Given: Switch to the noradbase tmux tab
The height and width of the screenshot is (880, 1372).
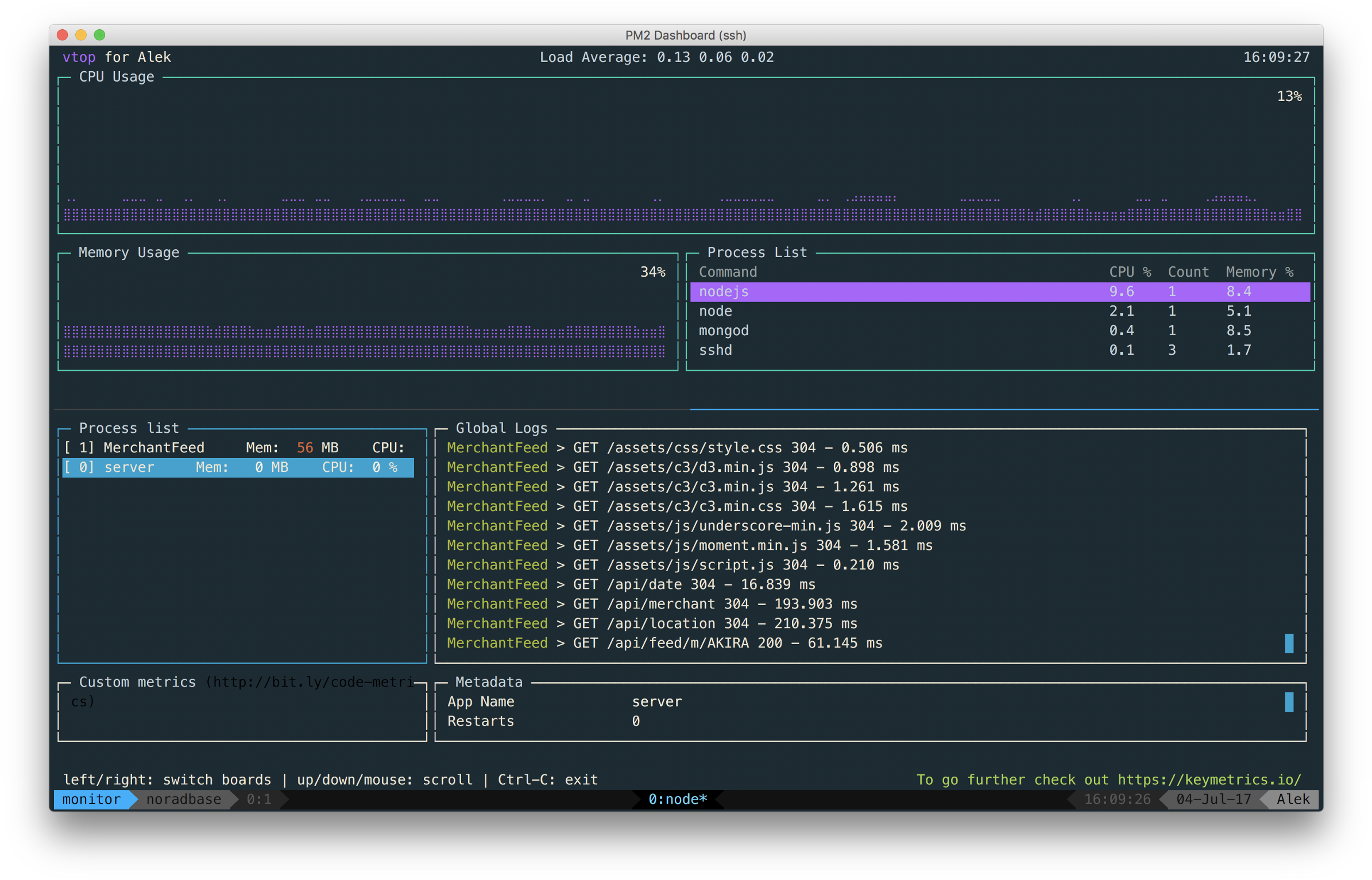Looking at the screenshot, I should point(183,799).
